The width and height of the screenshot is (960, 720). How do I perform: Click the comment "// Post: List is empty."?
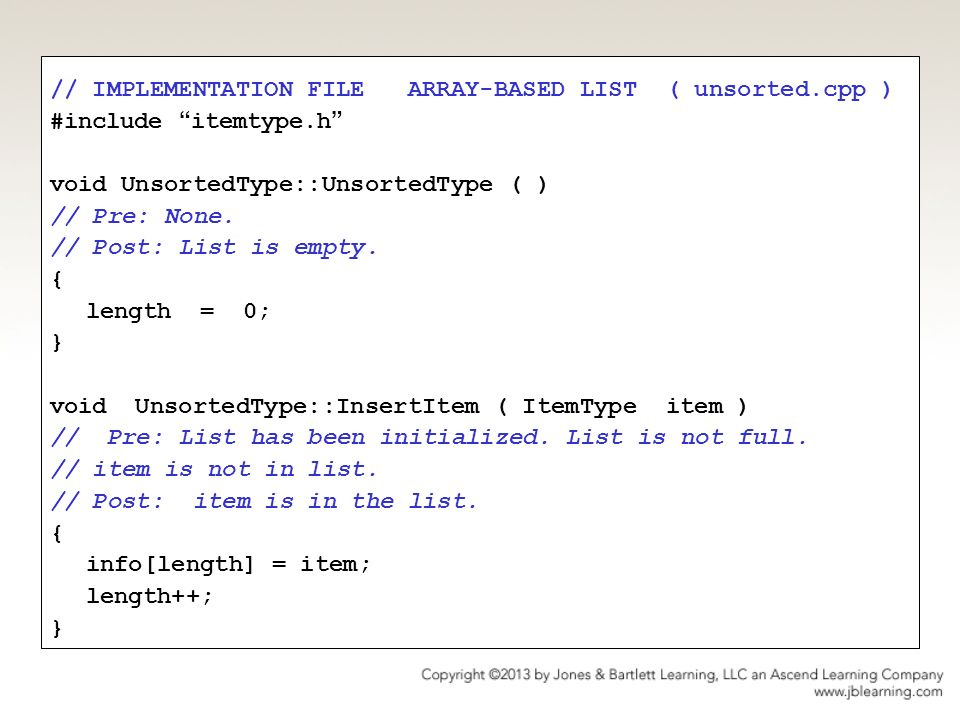click(214, 247)
